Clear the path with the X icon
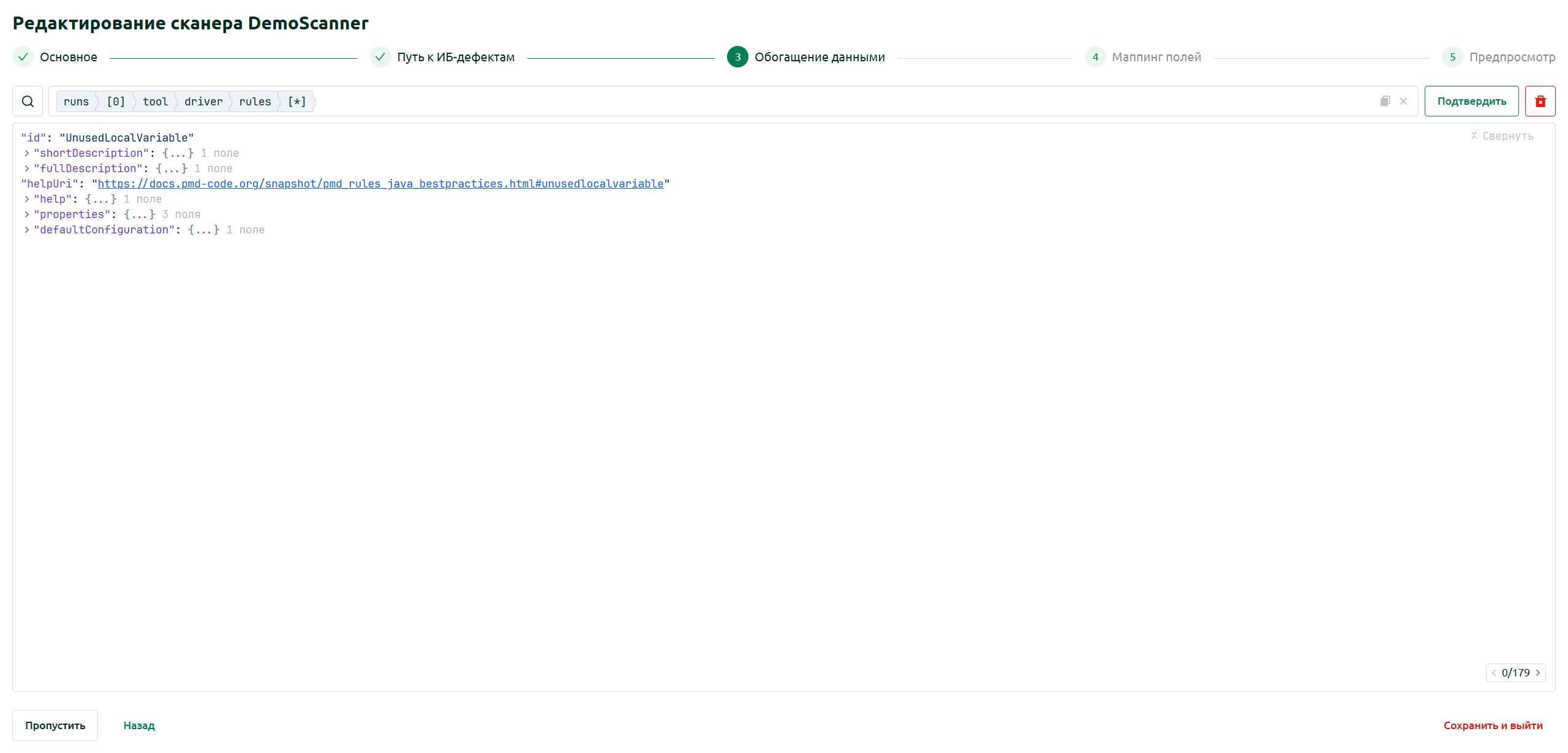 pos(1403,101)
